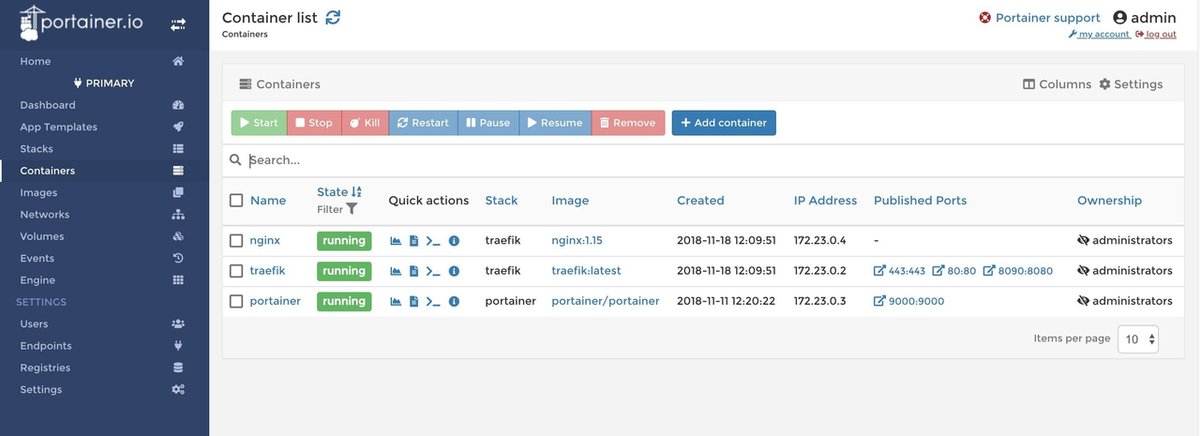Open stats icon for portainer container
Screen dimensions: 1200x436
tap(396, 301)
